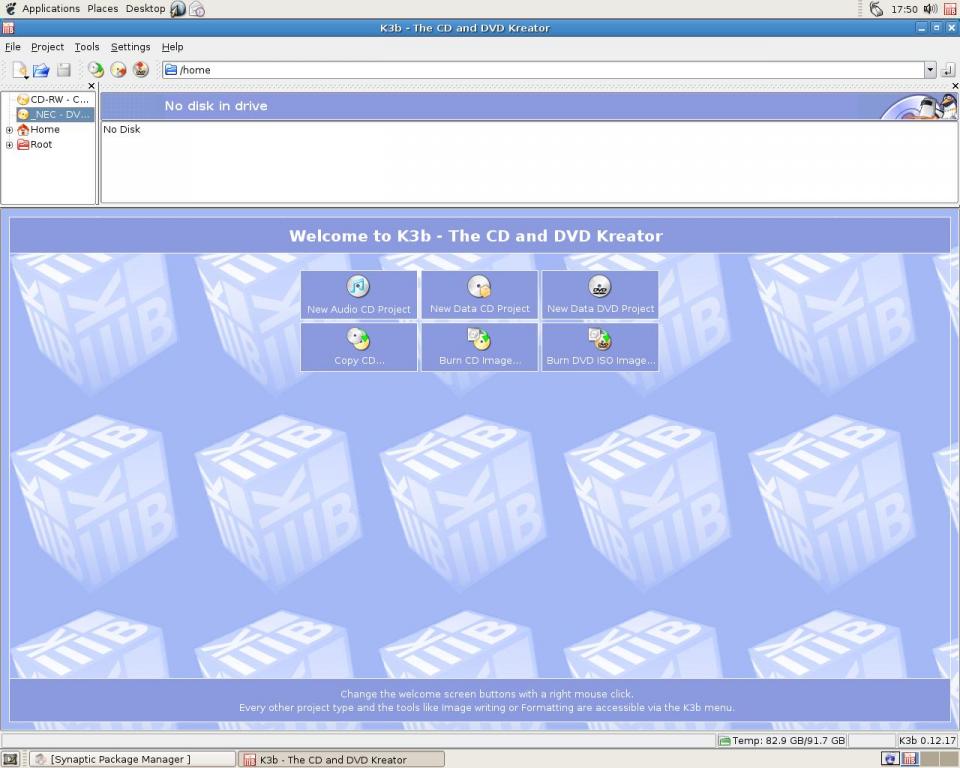Click the New Project toolbar icon
Viewport: 960px width, 768px height.
tap(20, 70)
